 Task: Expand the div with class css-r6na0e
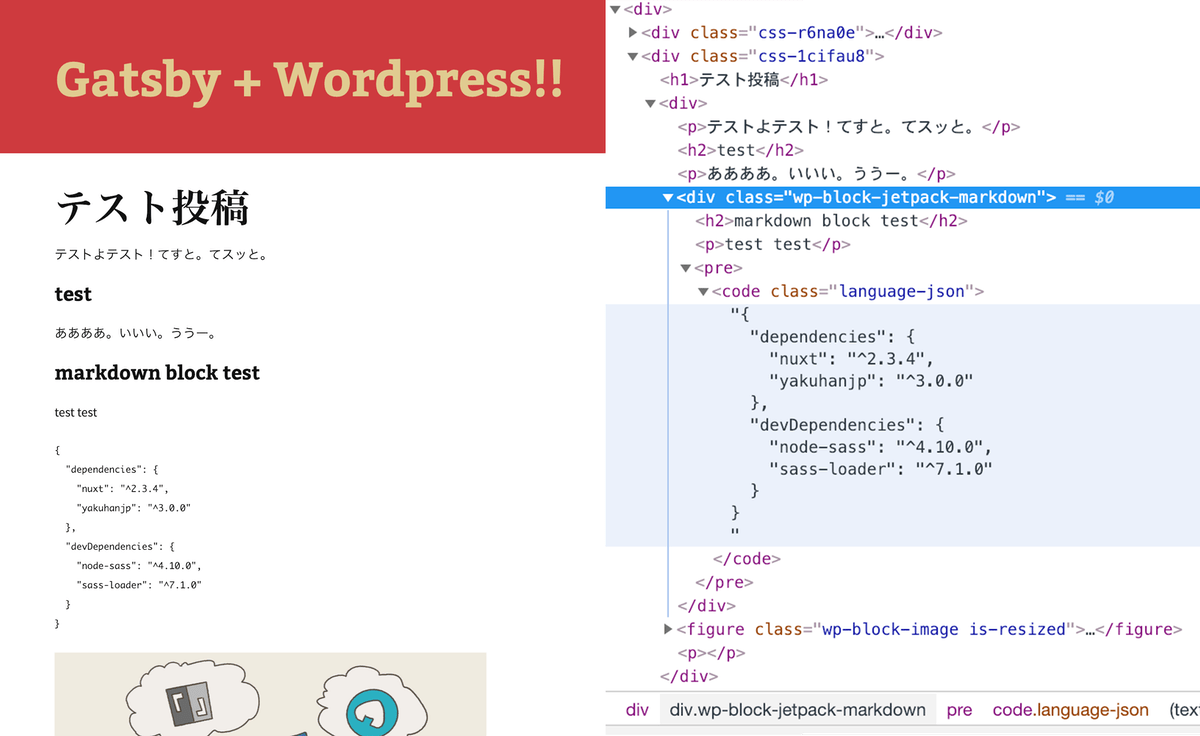click(634, 32)
